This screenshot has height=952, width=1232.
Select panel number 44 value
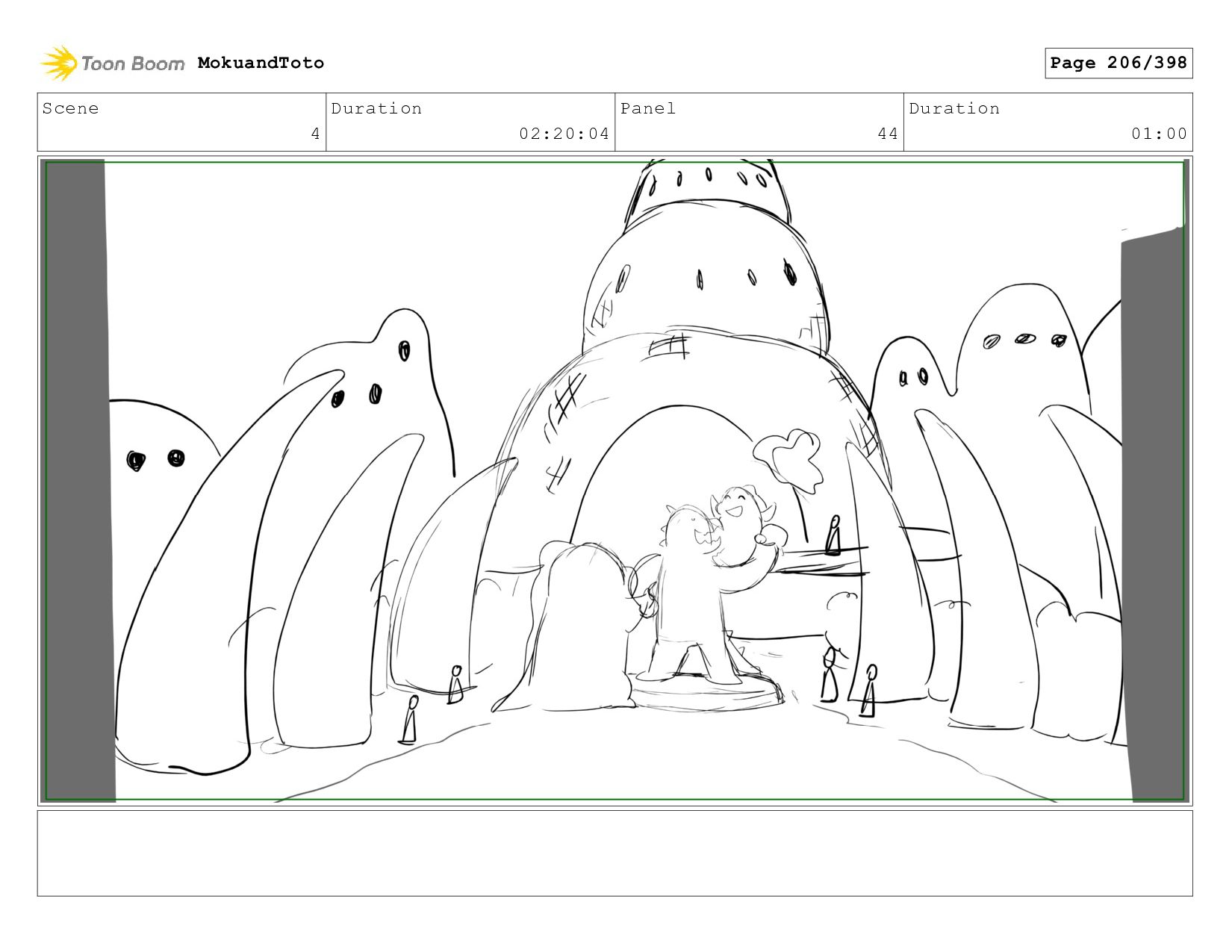tap(888, 134)
